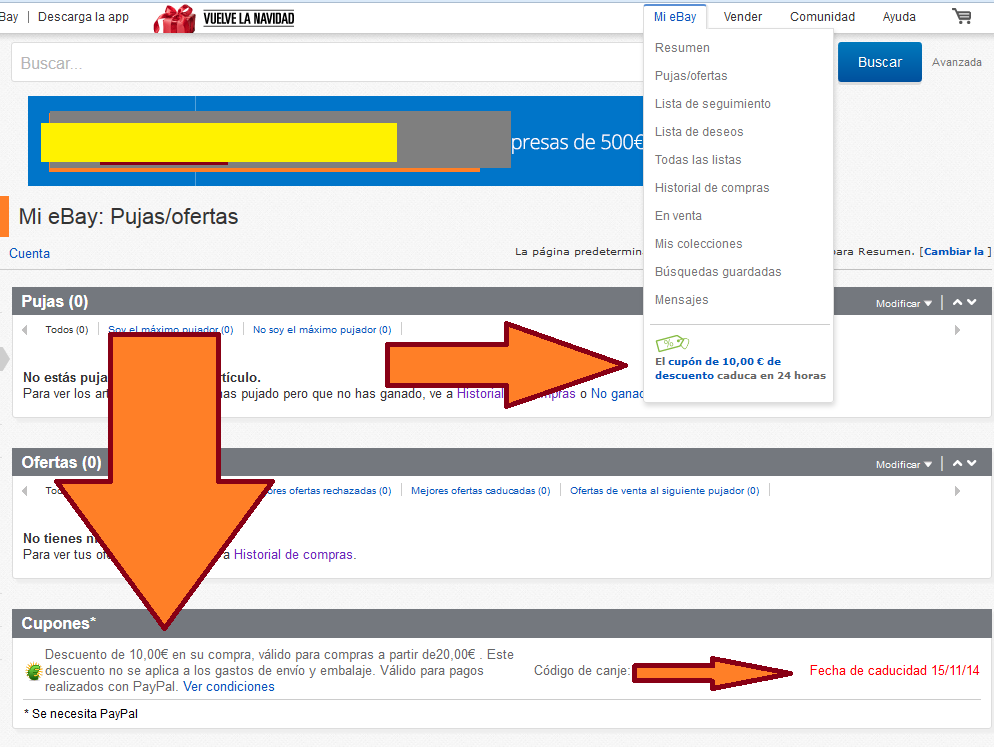
Task: Move Pujas section down with arrow
Action: (x=972, y=302)
